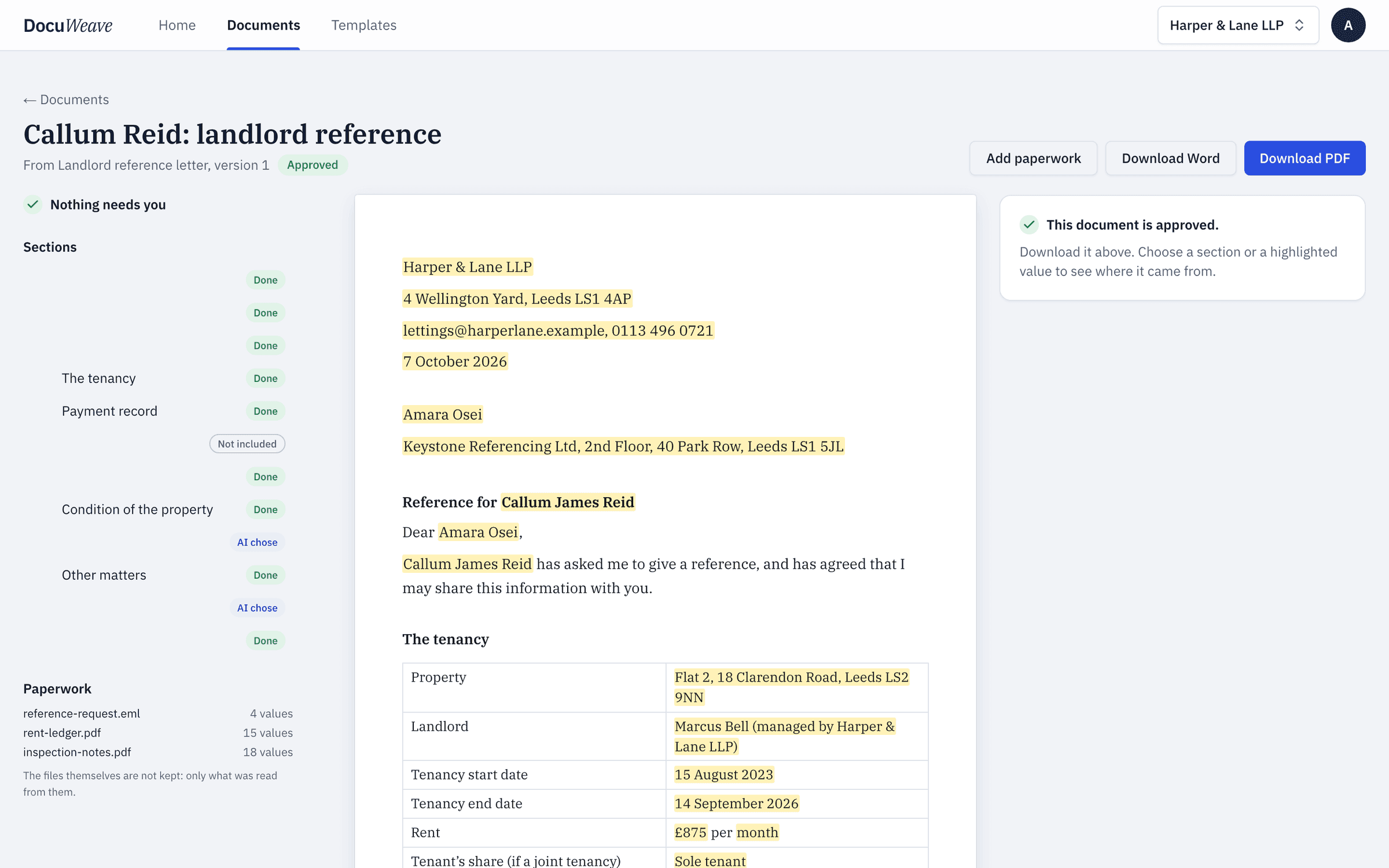Click Callum James Reid in Reference heading
Viewport: 1389px width, 868px height.
point(568,502)
